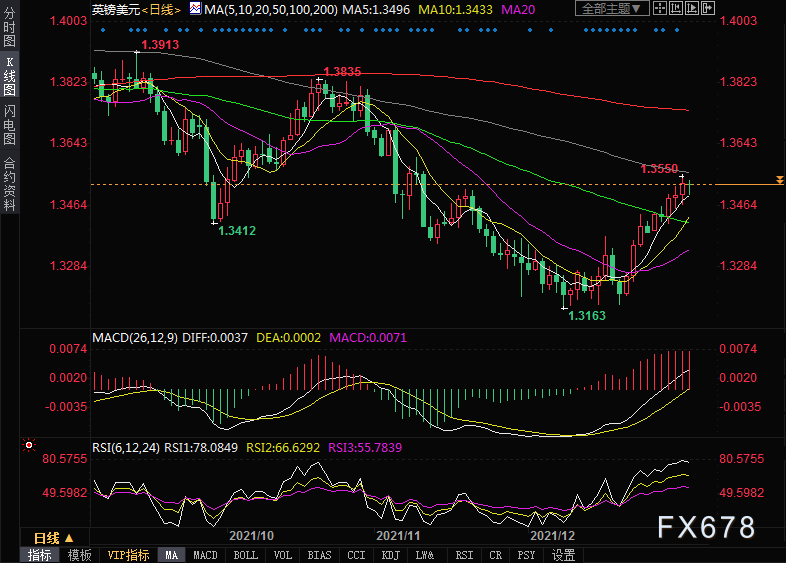The width and height of the screenshot is (786, 563).
Task: Select the BOLL indicator button
Action: click(x=246, y=555)
